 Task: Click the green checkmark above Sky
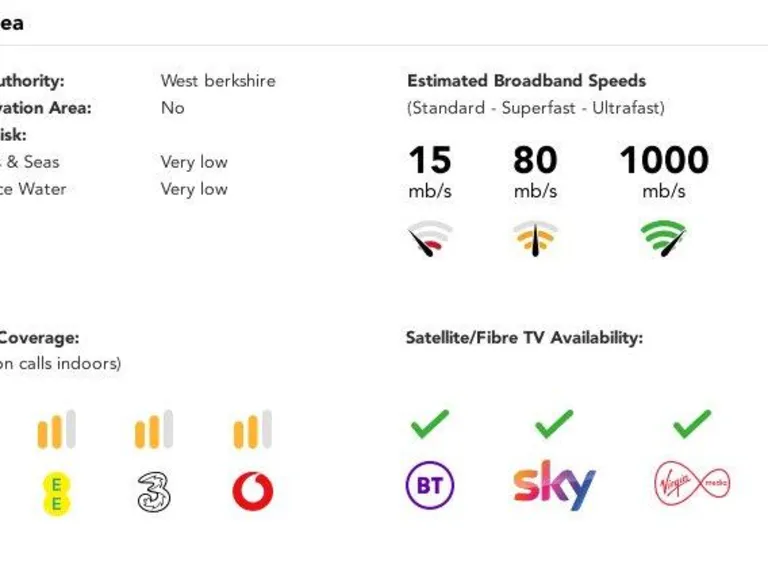pyautogui.click(x=554, y=424)
